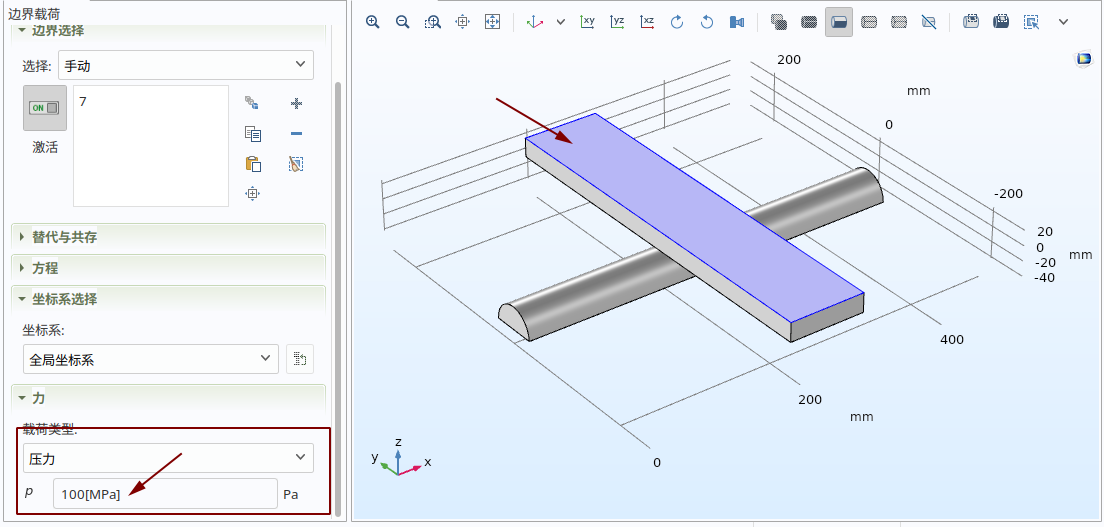1104x527 pixels.
Task: Click the Zoom Extents icon
Action: [492, 22]
